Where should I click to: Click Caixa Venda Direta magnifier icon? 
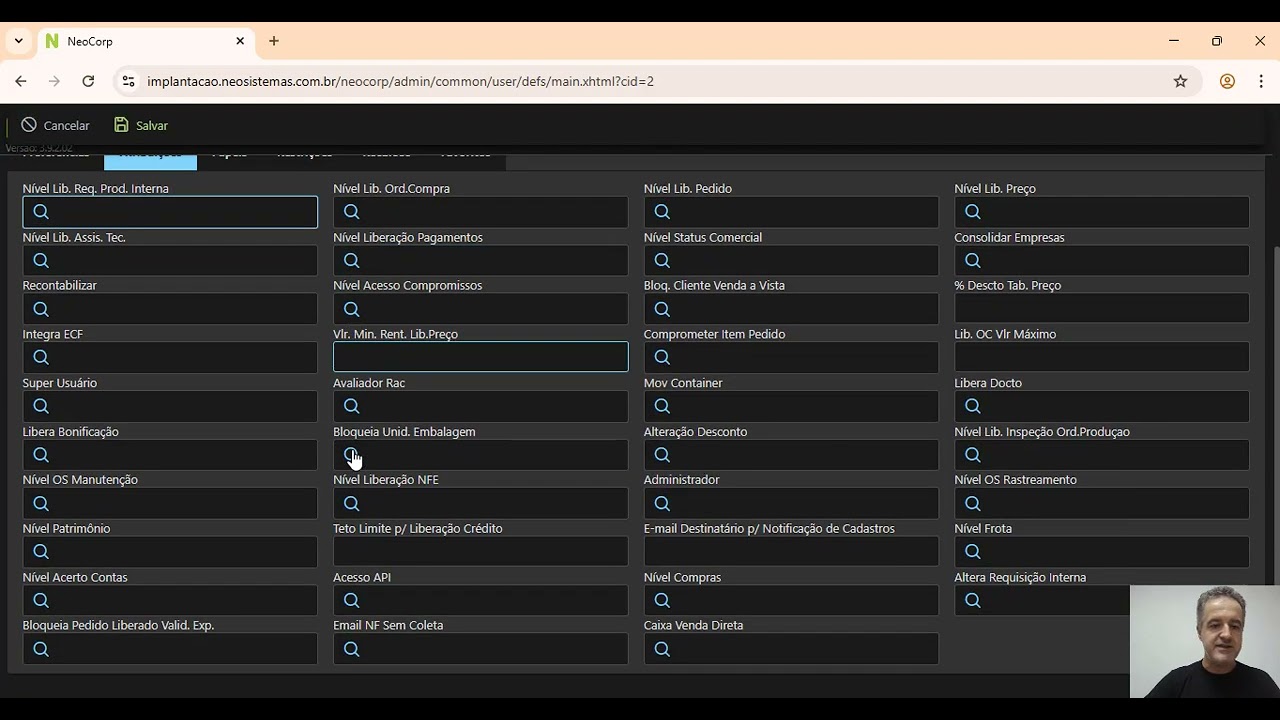point(662,649)
